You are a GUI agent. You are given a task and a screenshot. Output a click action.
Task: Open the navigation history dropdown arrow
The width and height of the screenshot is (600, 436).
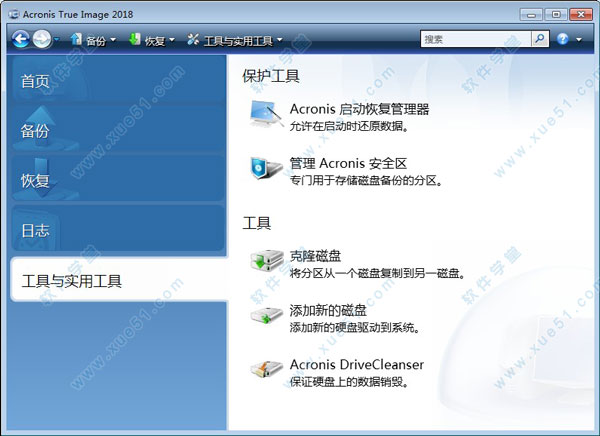point(57,39)
